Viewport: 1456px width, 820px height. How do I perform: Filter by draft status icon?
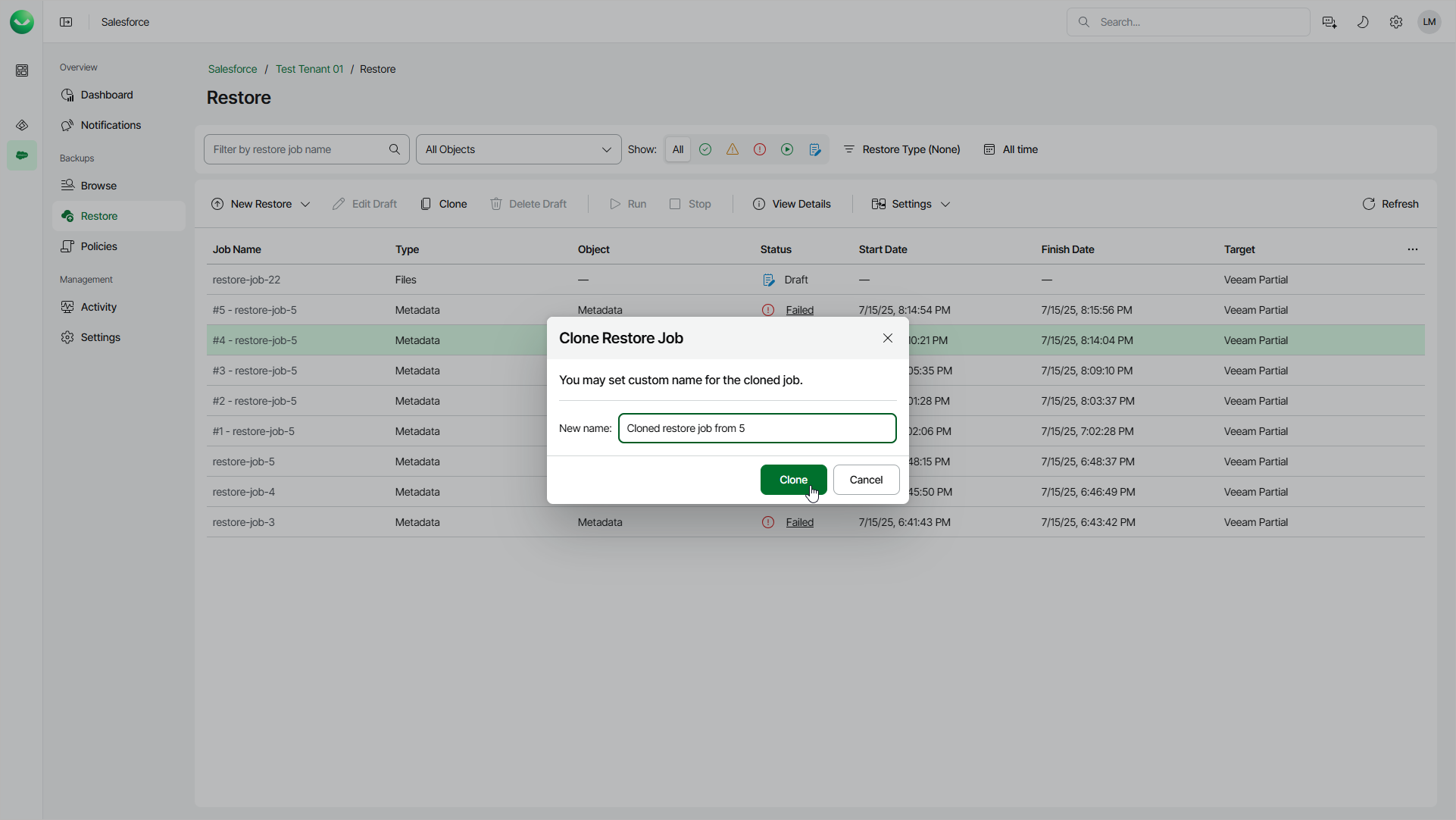[815, 149]
